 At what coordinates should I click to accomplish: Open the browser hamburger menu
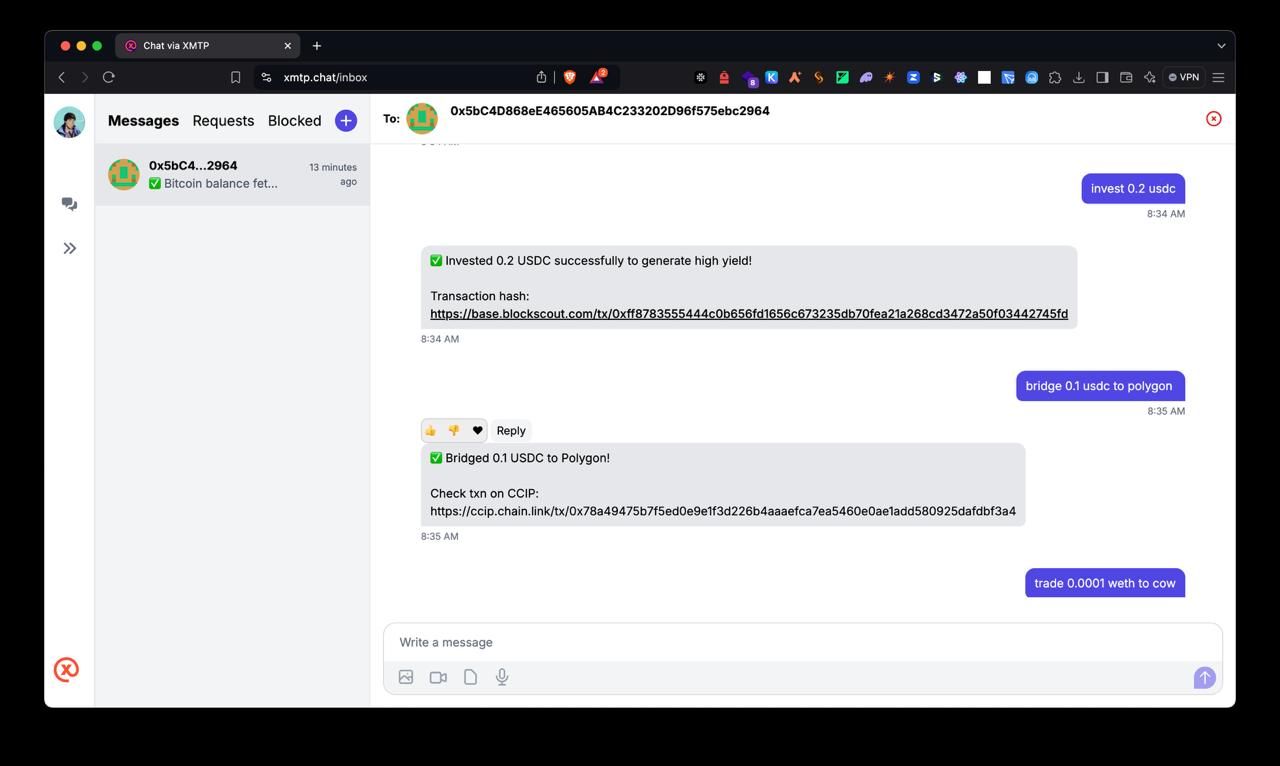[x=1218, y=77]
